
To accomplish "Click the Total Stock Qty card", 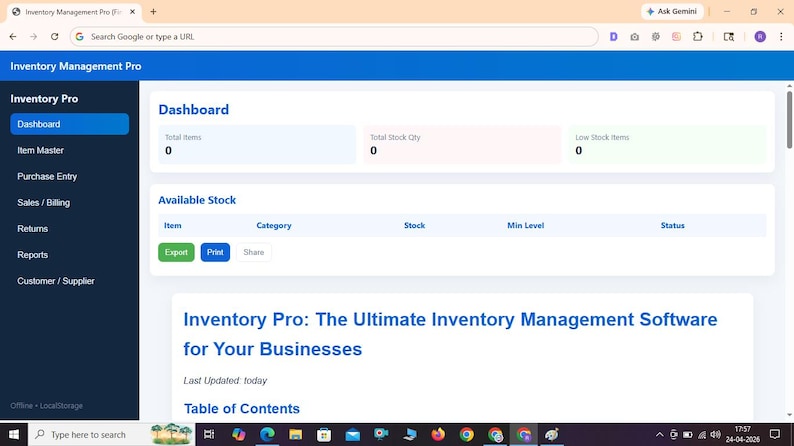I will click(x=462, y=144).
